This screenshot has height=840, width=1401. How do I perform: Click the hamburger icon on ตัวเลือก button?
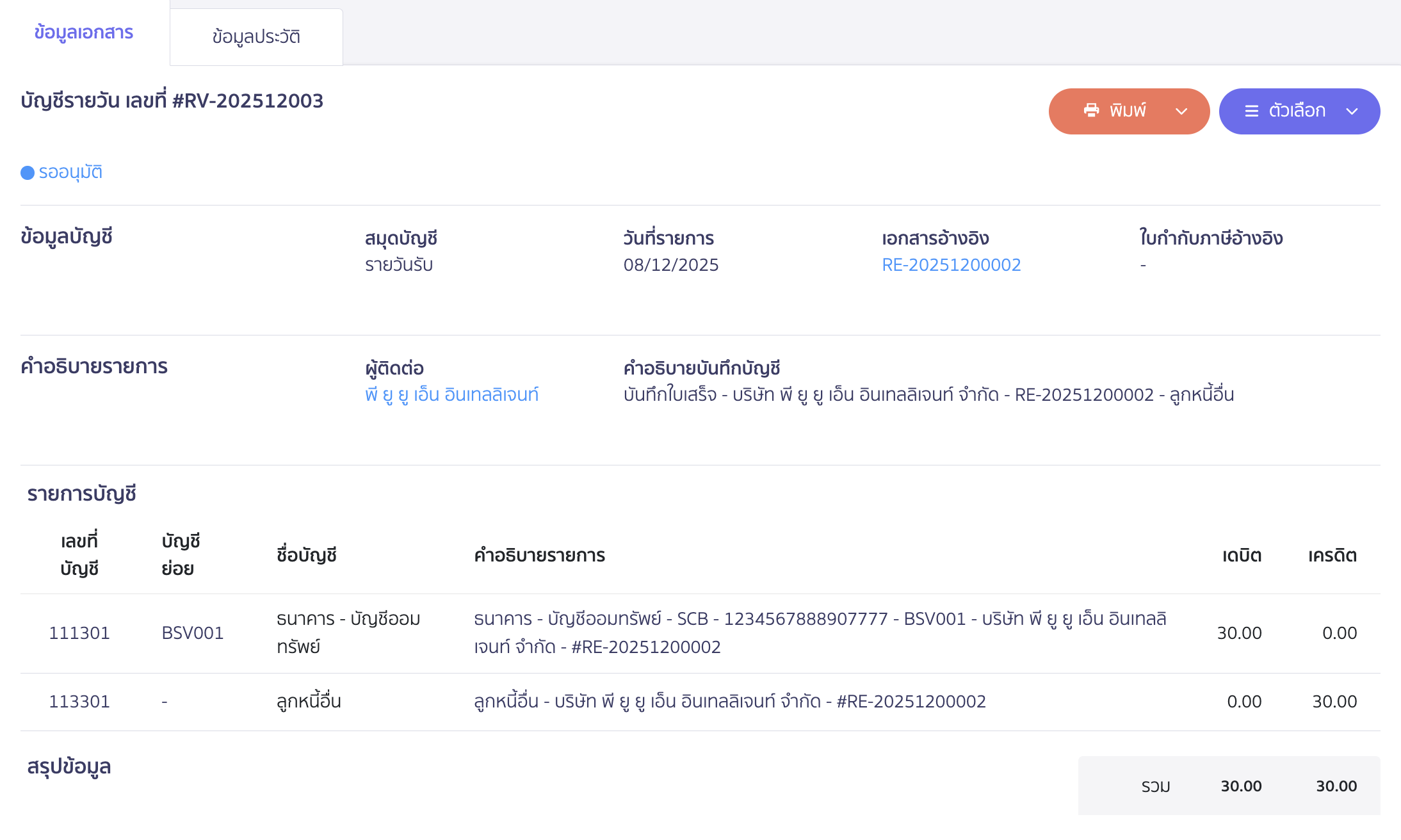pyautogui.click(x=1251, y=111)
